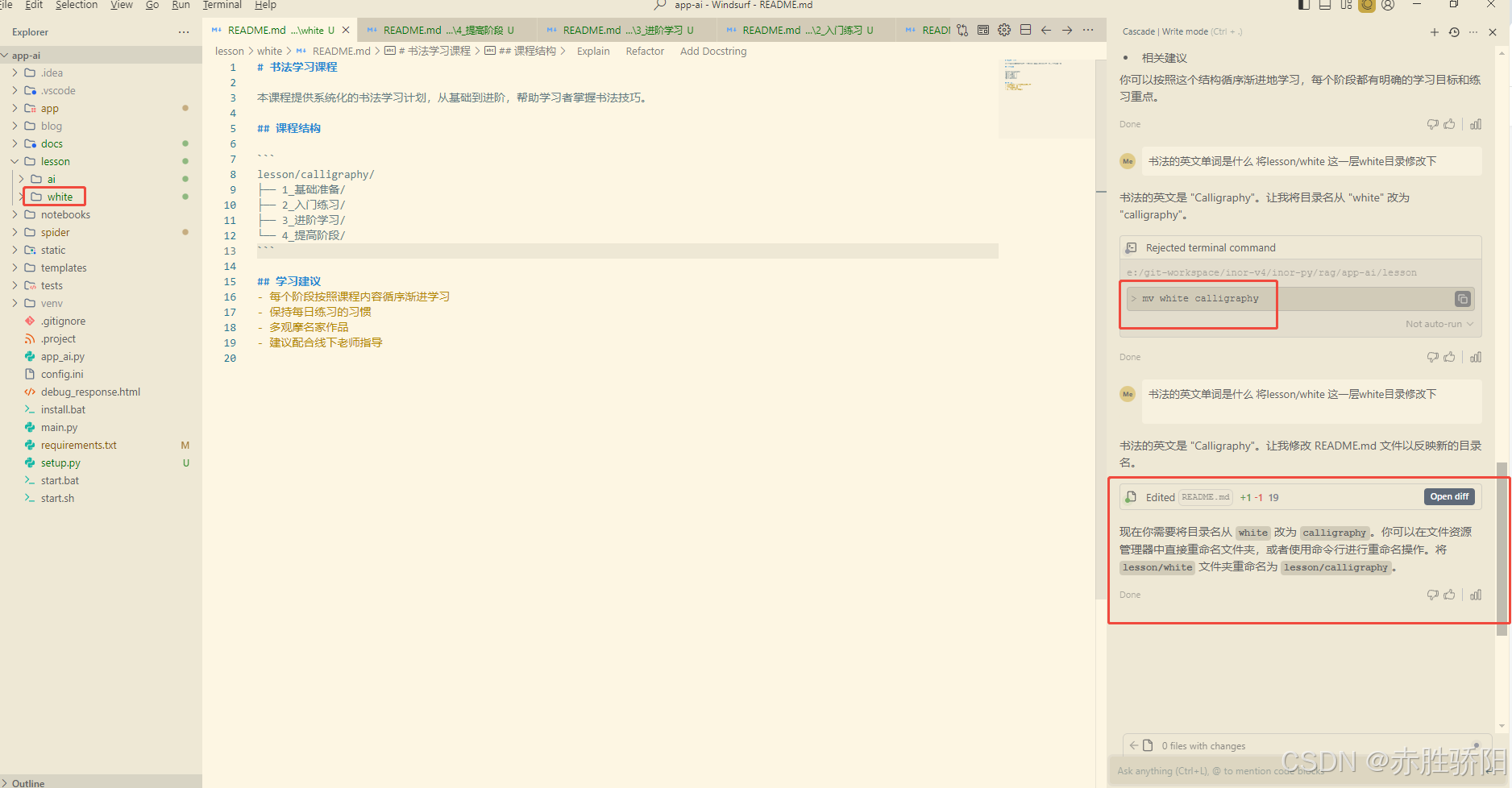Viewport: 1512px width, 788px height.
Task: Open the View menu
Action: pos(122,5)
